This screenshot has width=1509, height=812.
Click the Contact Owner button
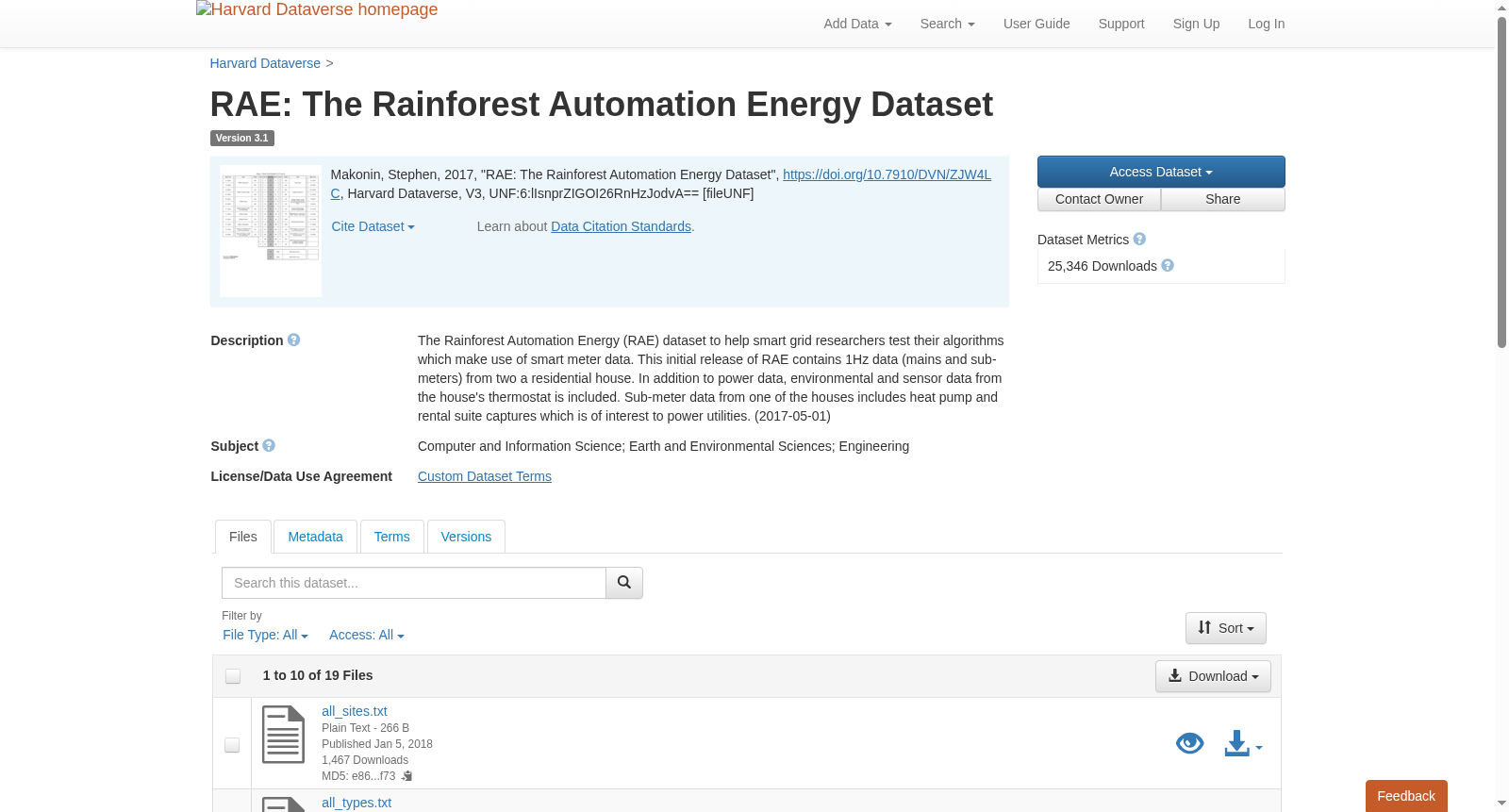tap(1099, 199)
